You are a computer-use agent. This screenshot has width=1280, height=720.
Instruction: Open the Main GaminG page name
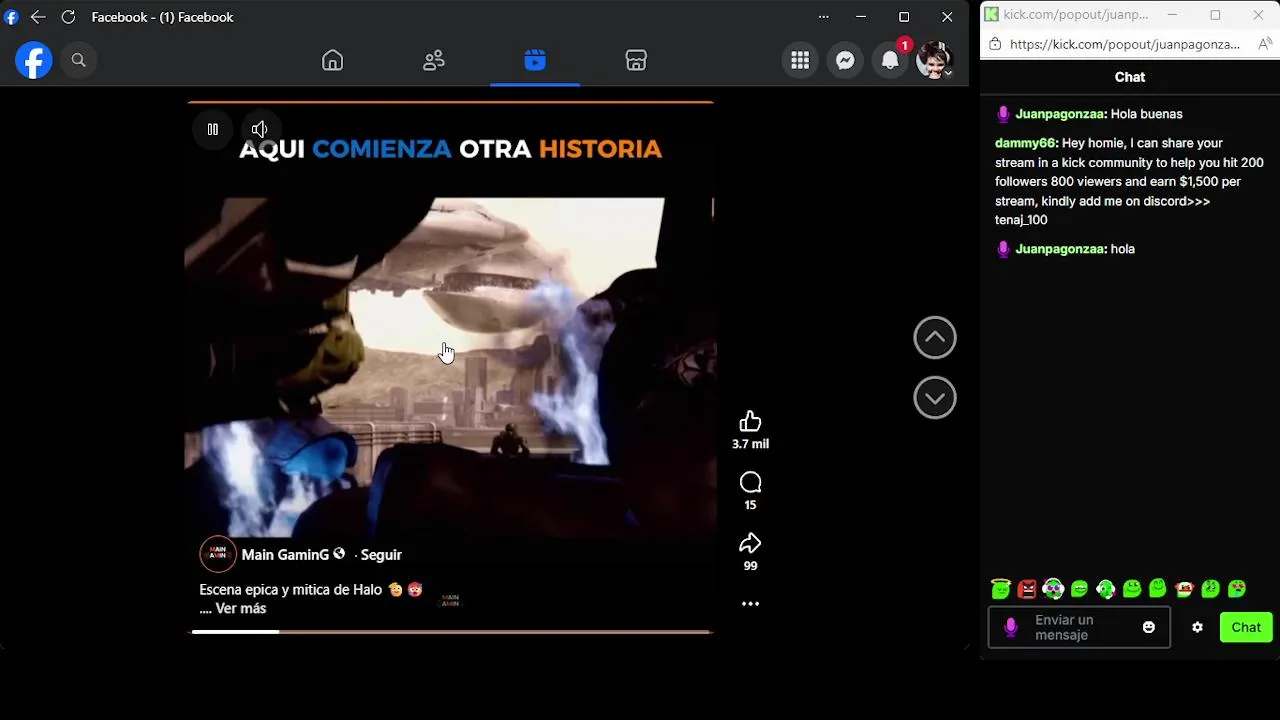(285, 554)
